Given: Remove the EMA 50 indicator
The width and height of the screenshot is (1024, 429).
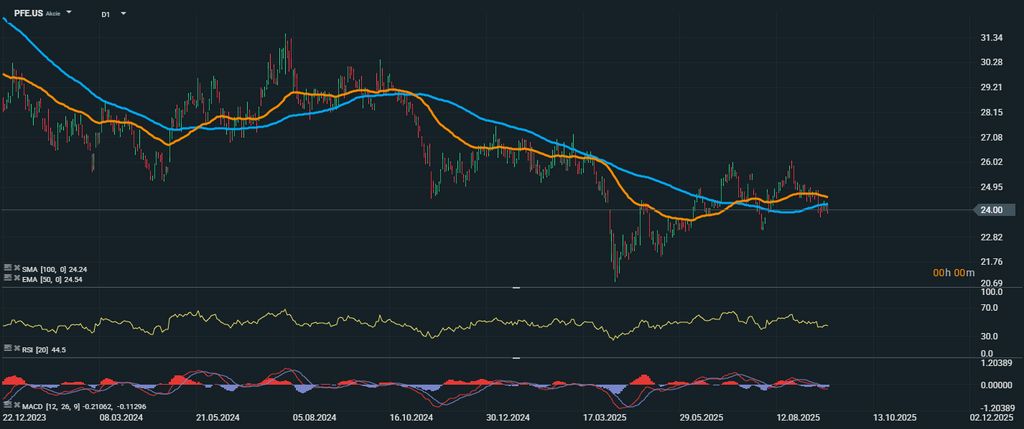Looking at the screenshot, I should coord(18,278).
